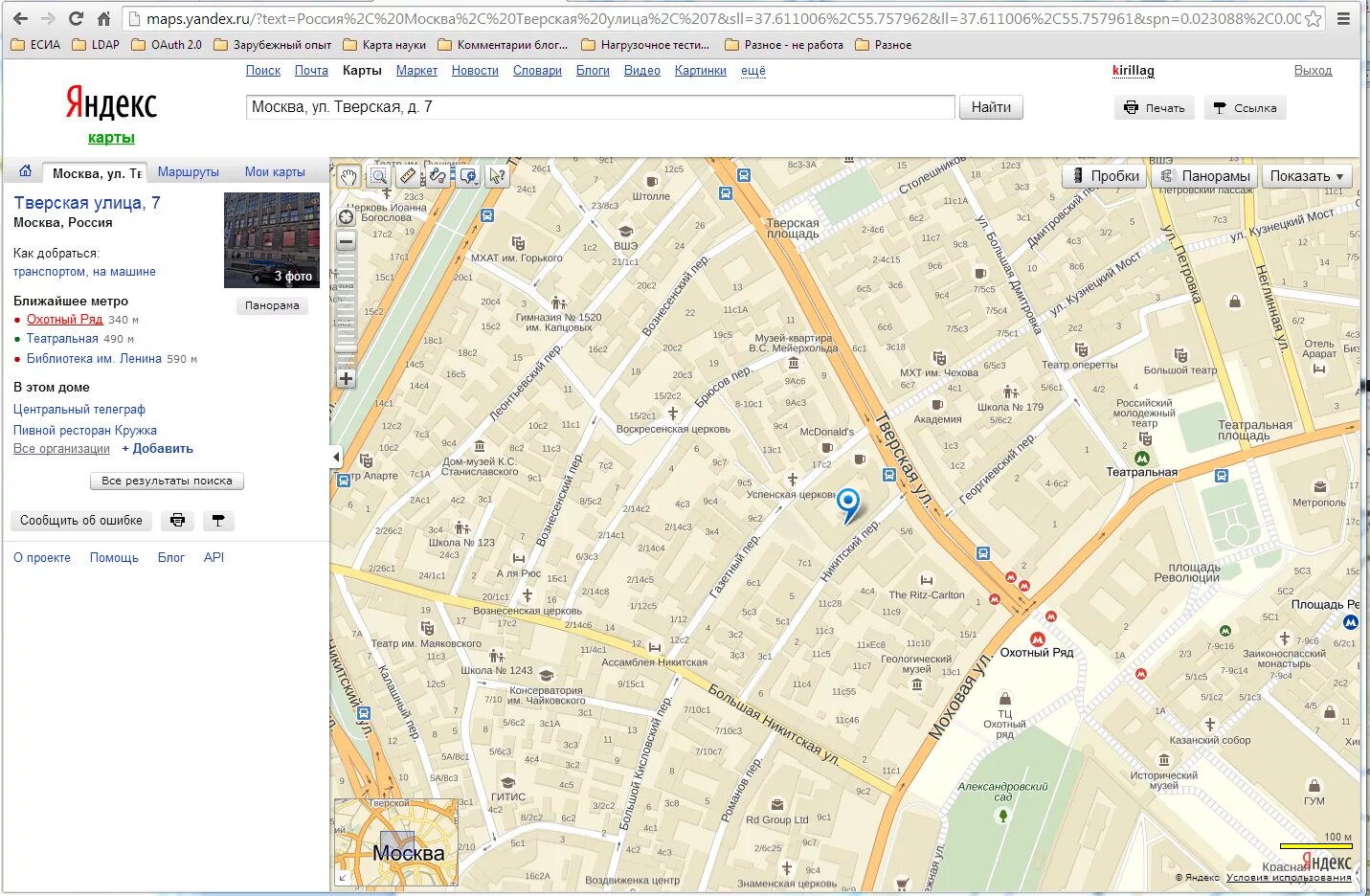Open the Тверская улица, 7 title link
This screenshot has width=1370, height=896.
87,203
